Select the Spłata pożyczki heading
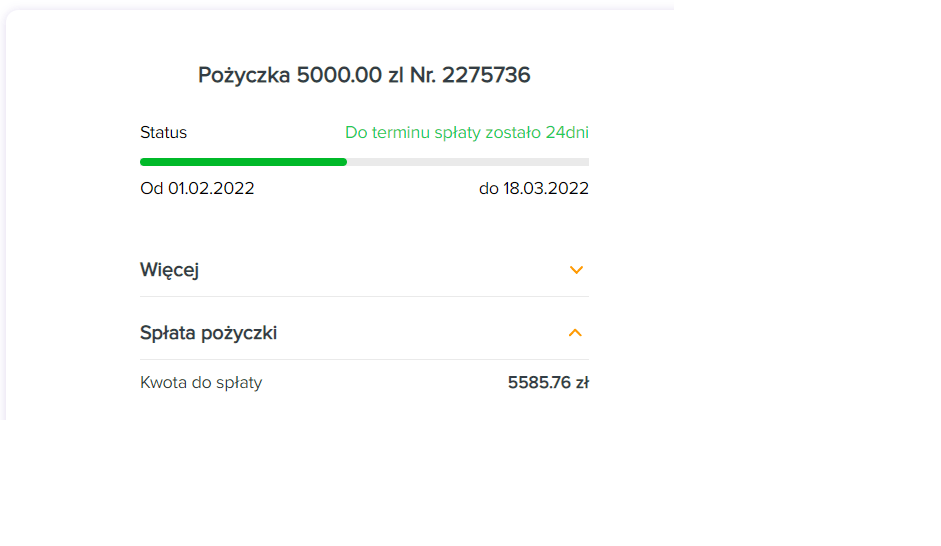This screenshot has width=941, height=546. tap(208, 333)
